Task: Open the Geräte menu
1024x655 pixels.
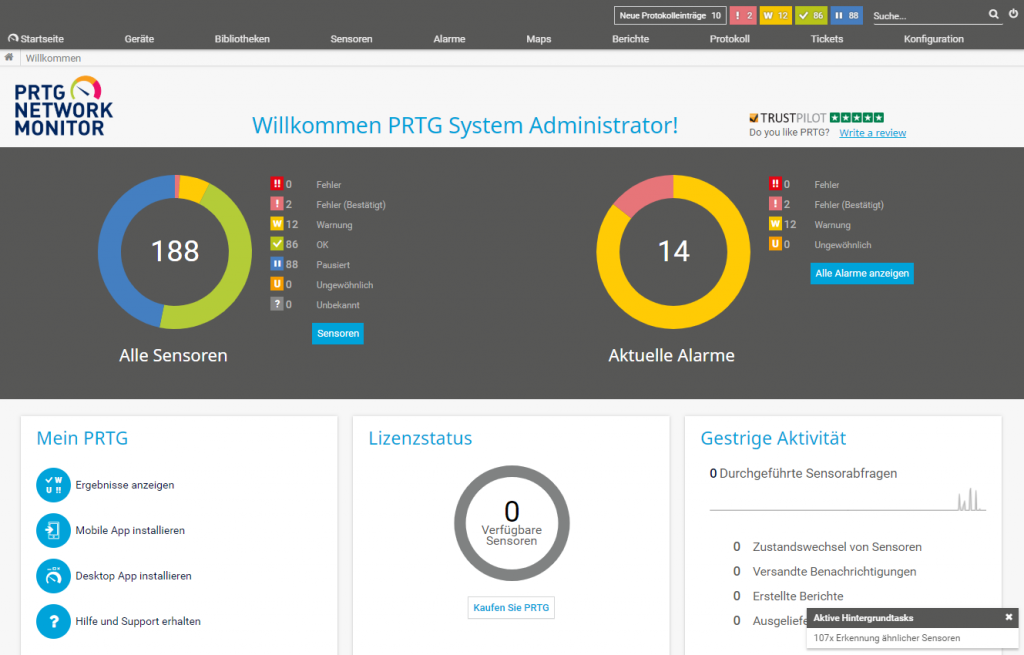Action: [x=139, y=39]
